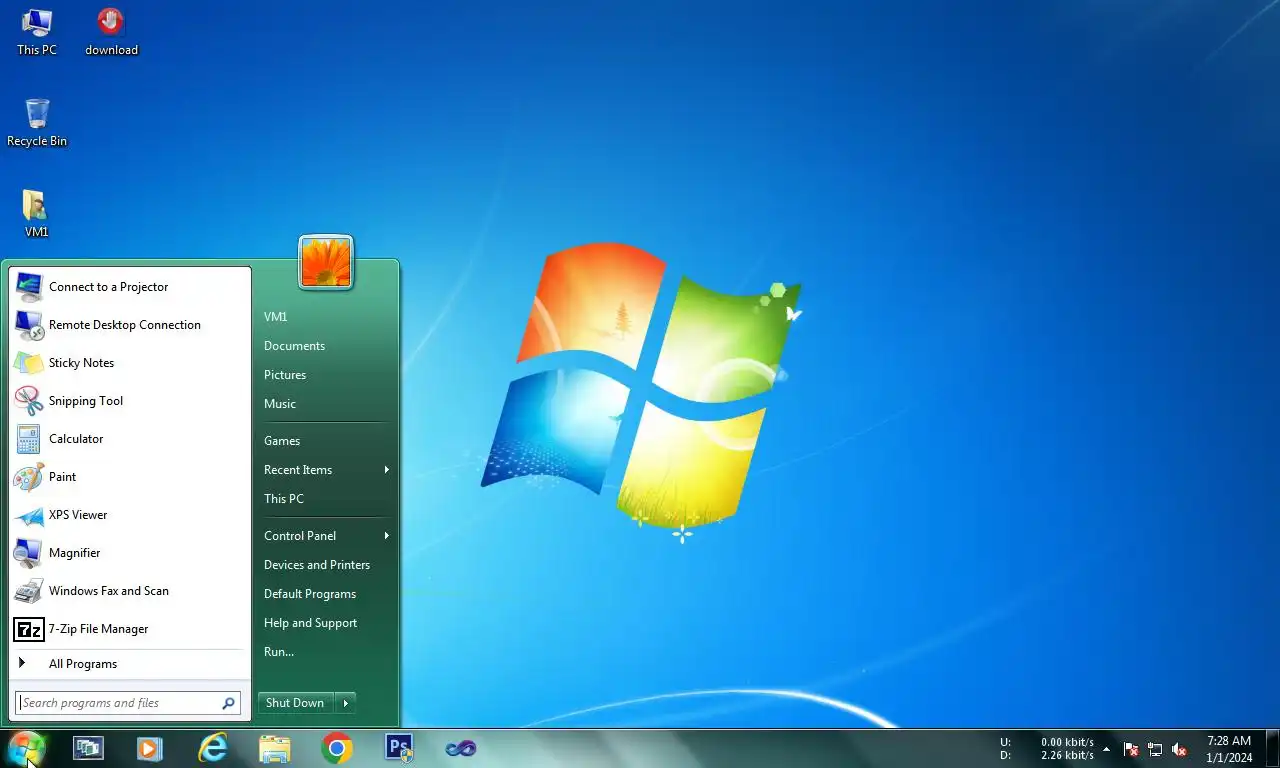Open Sticky Notes program

[129, 363]
